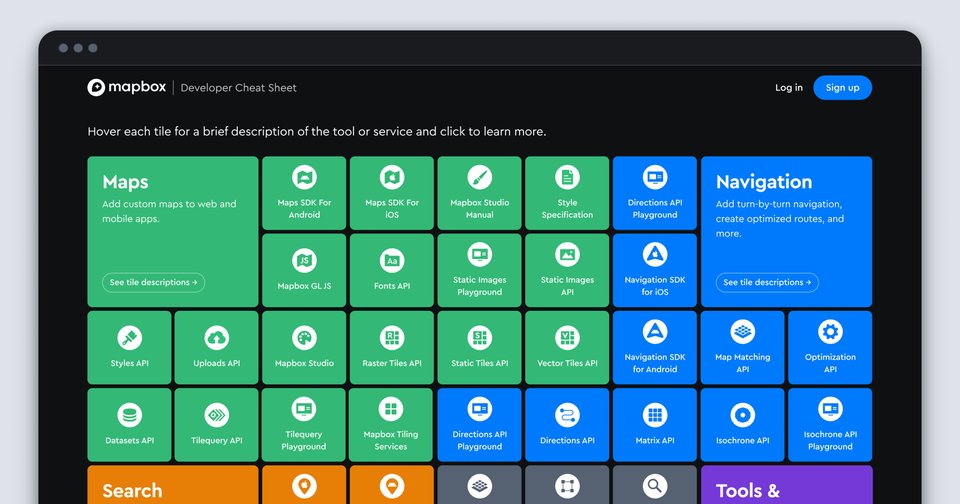Image resolution: width=960 pixels, height=504 pixels.
Task: Select the Mapbox Studio Manual brush icon
Action: click(479, 178)
